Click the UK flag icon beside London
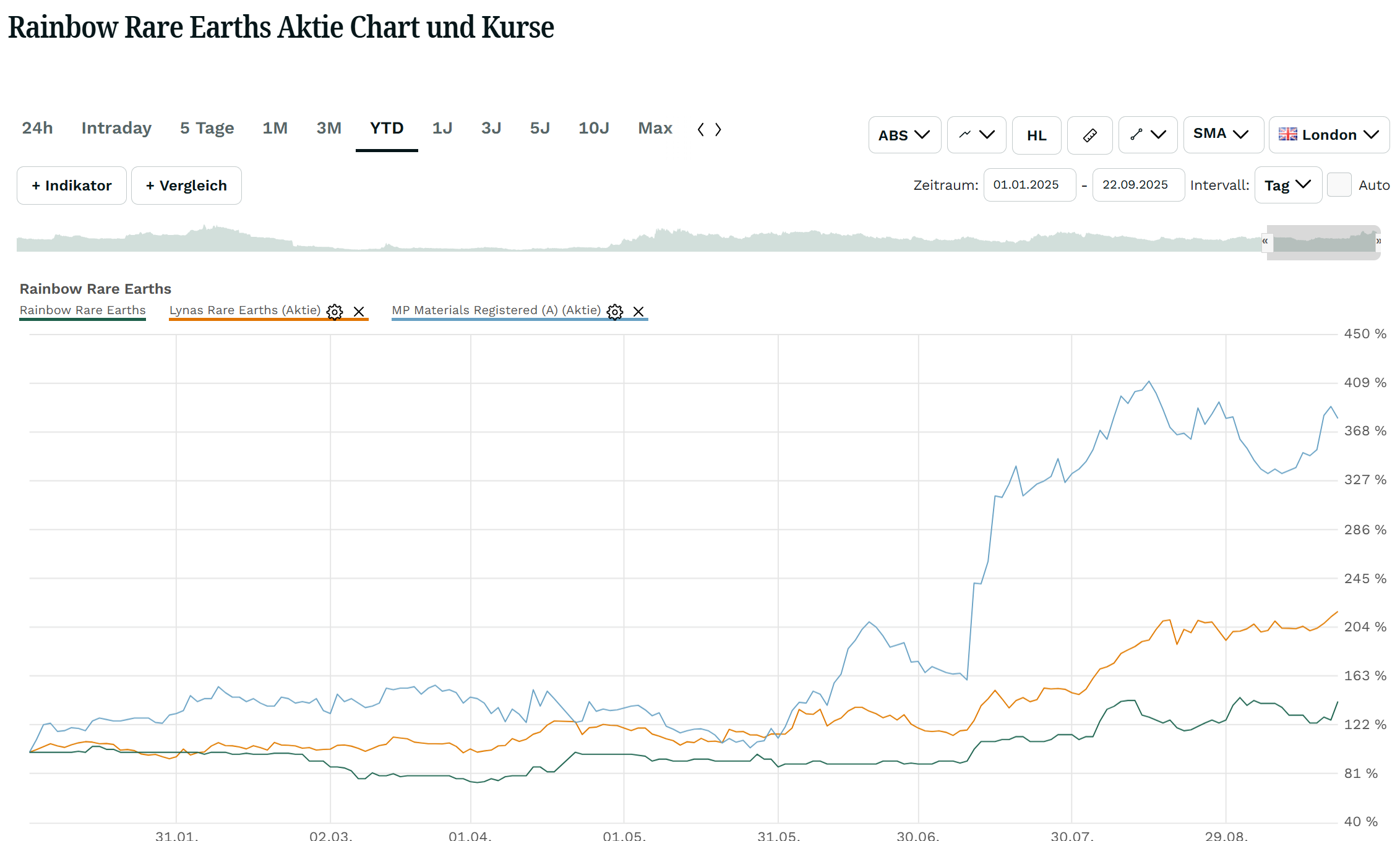 [x=1288, y=134]
